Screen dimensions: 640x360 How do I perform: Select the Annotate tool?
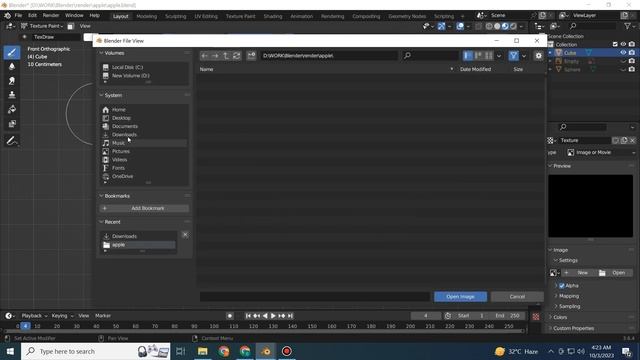tap(12, 141)
